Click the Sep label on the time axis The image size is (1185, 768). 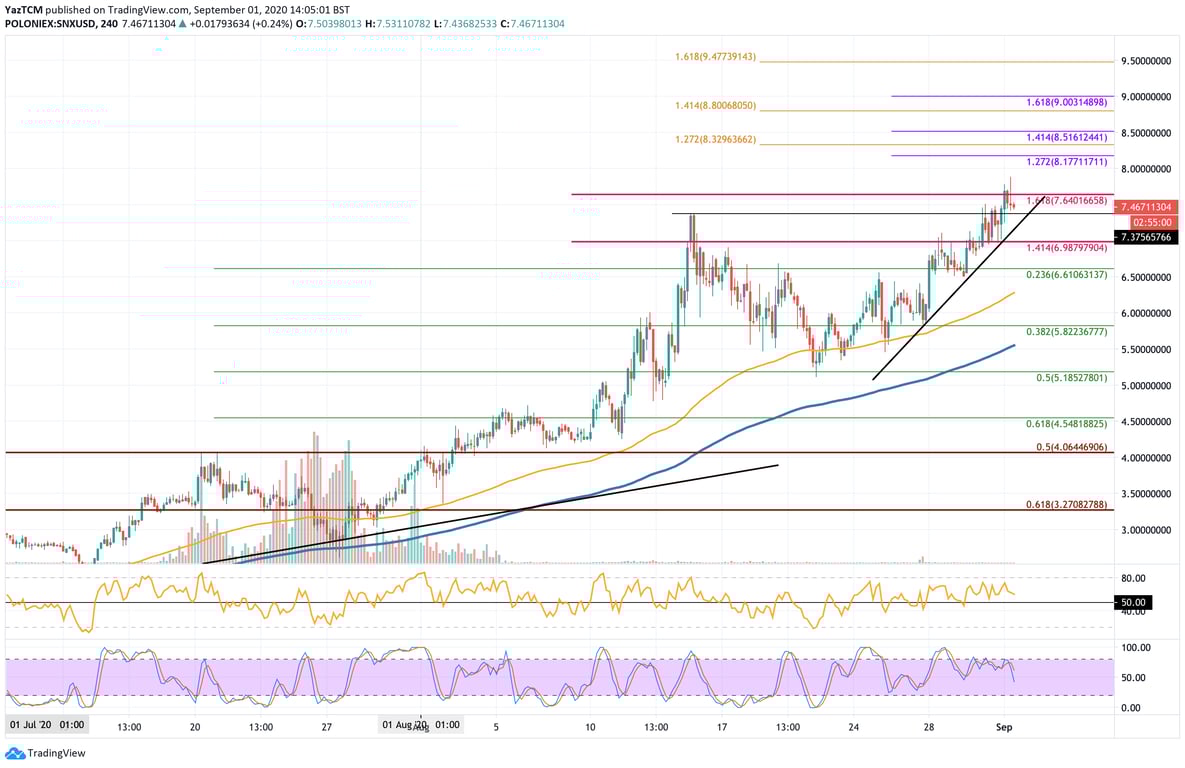[1004, 727]
